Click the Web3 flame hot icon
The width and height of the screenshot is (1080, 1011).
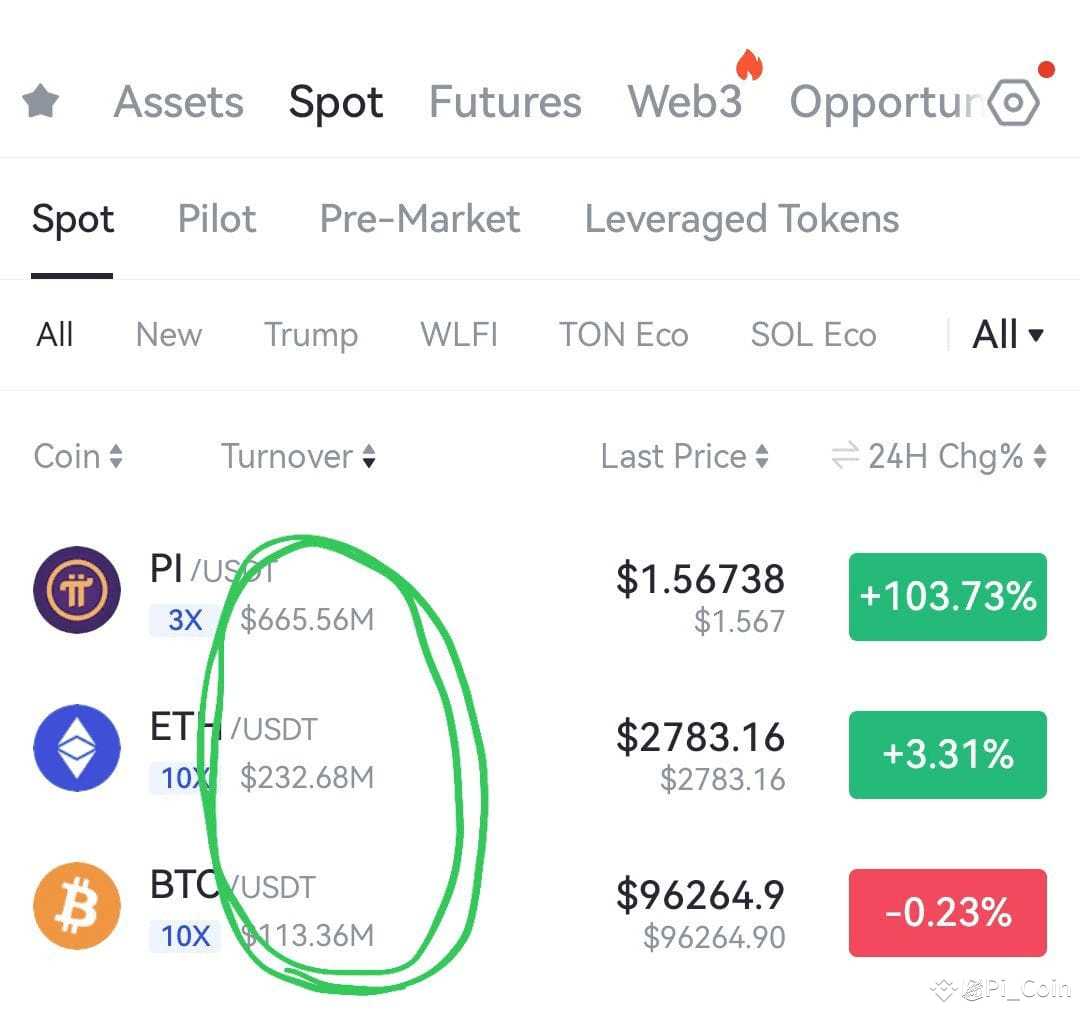749,64
